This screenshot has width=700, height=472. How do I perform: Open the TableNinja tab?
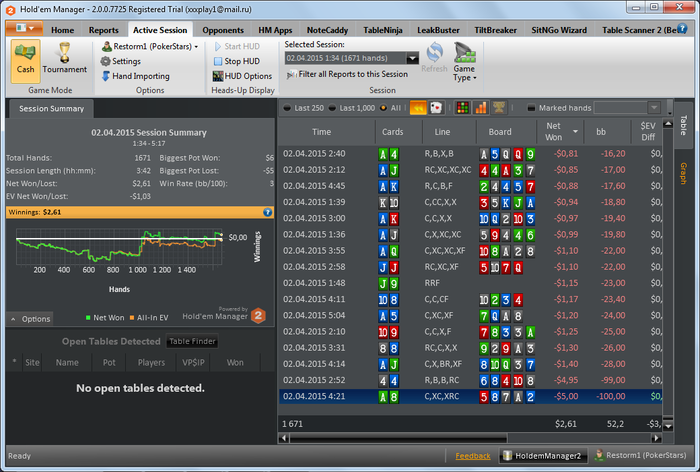tap(383, 30)
